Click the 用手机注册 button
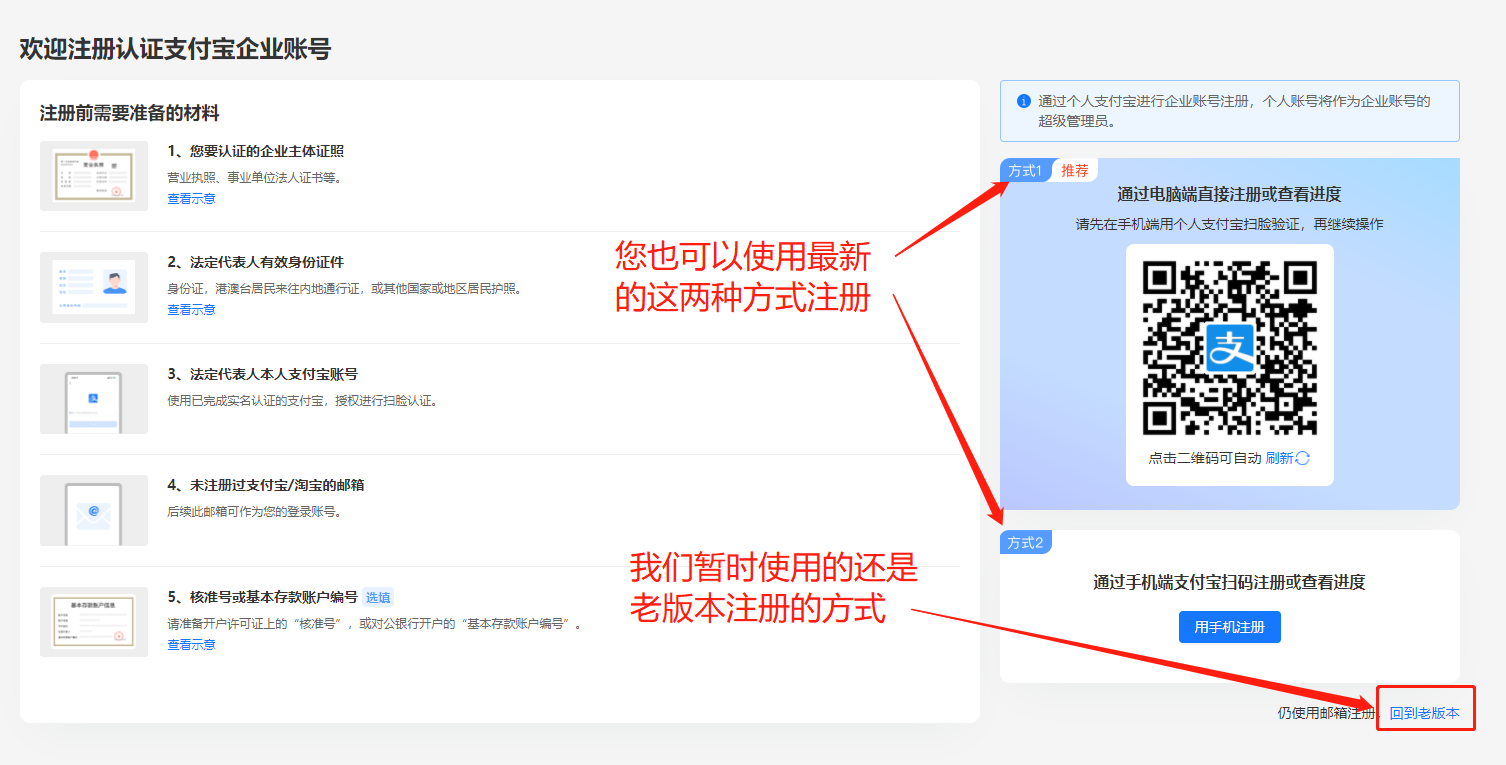Image resolution: width=1506 pixels, height=765 pixels. [1229, 627]
